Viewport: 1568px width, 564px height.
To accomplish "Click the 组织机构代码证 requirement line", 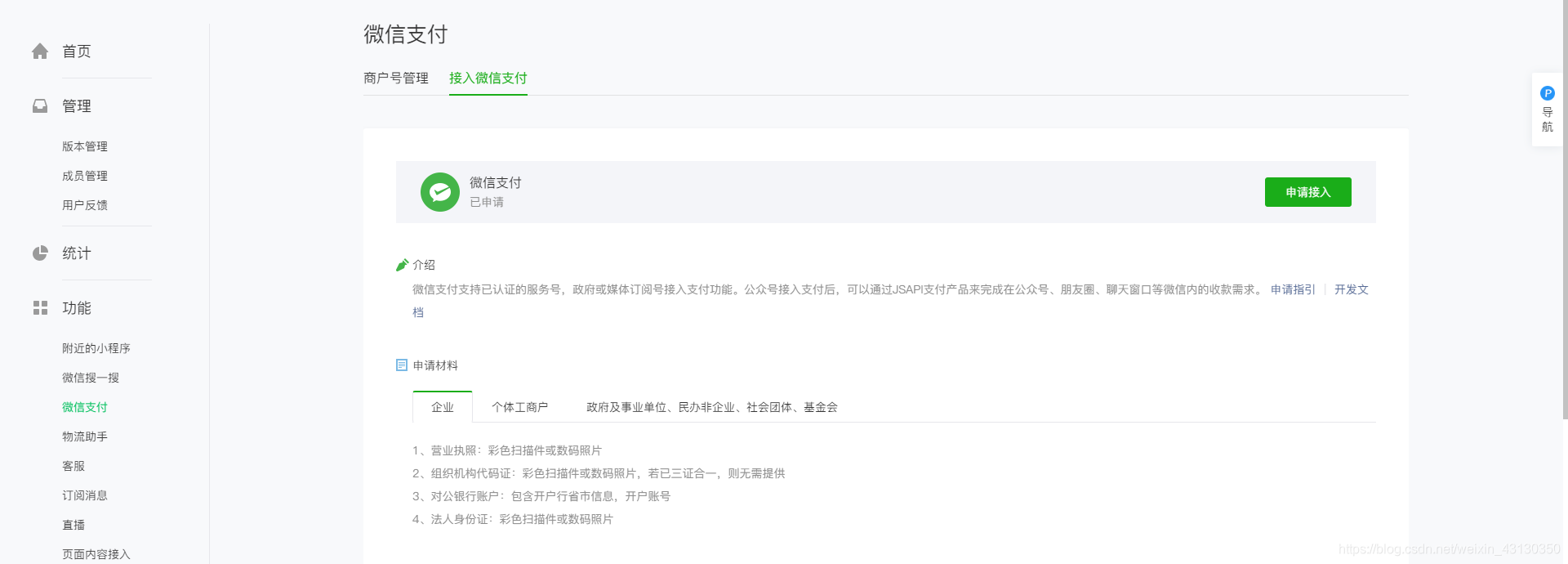I will point(599,473).
